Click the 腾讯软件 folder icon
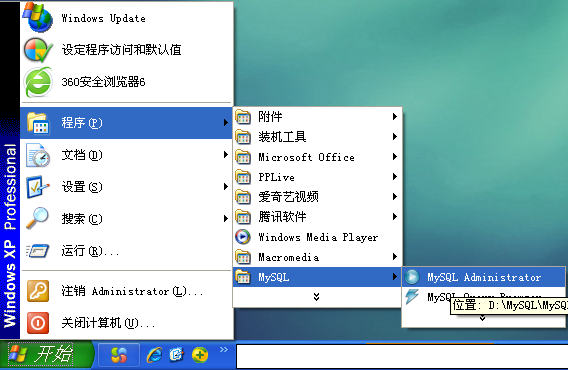 (x=243, y=217)
